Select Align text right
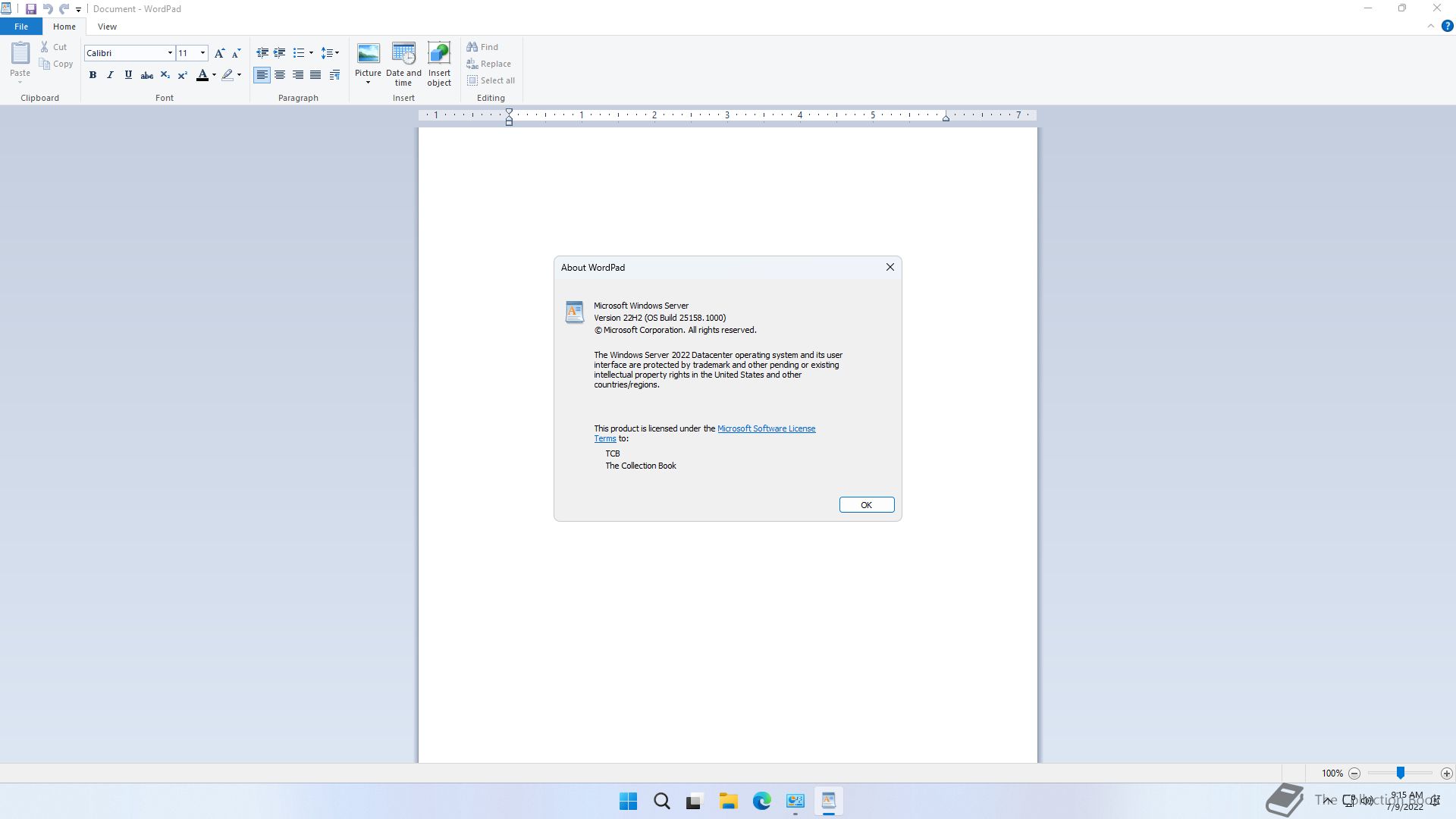Viewport: 1456px width, 819px height. tap(298, 75)
